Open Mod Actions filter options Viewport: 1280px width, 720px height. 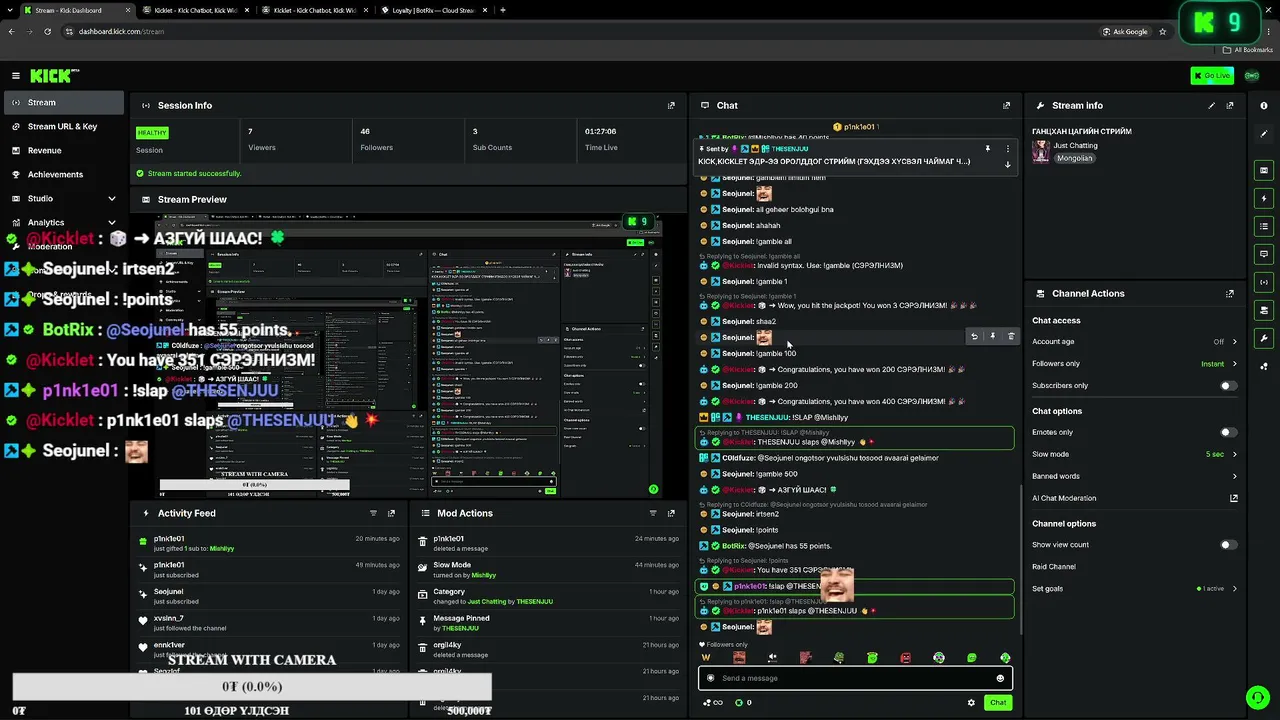pyautogui.click(x=653, y=513)
